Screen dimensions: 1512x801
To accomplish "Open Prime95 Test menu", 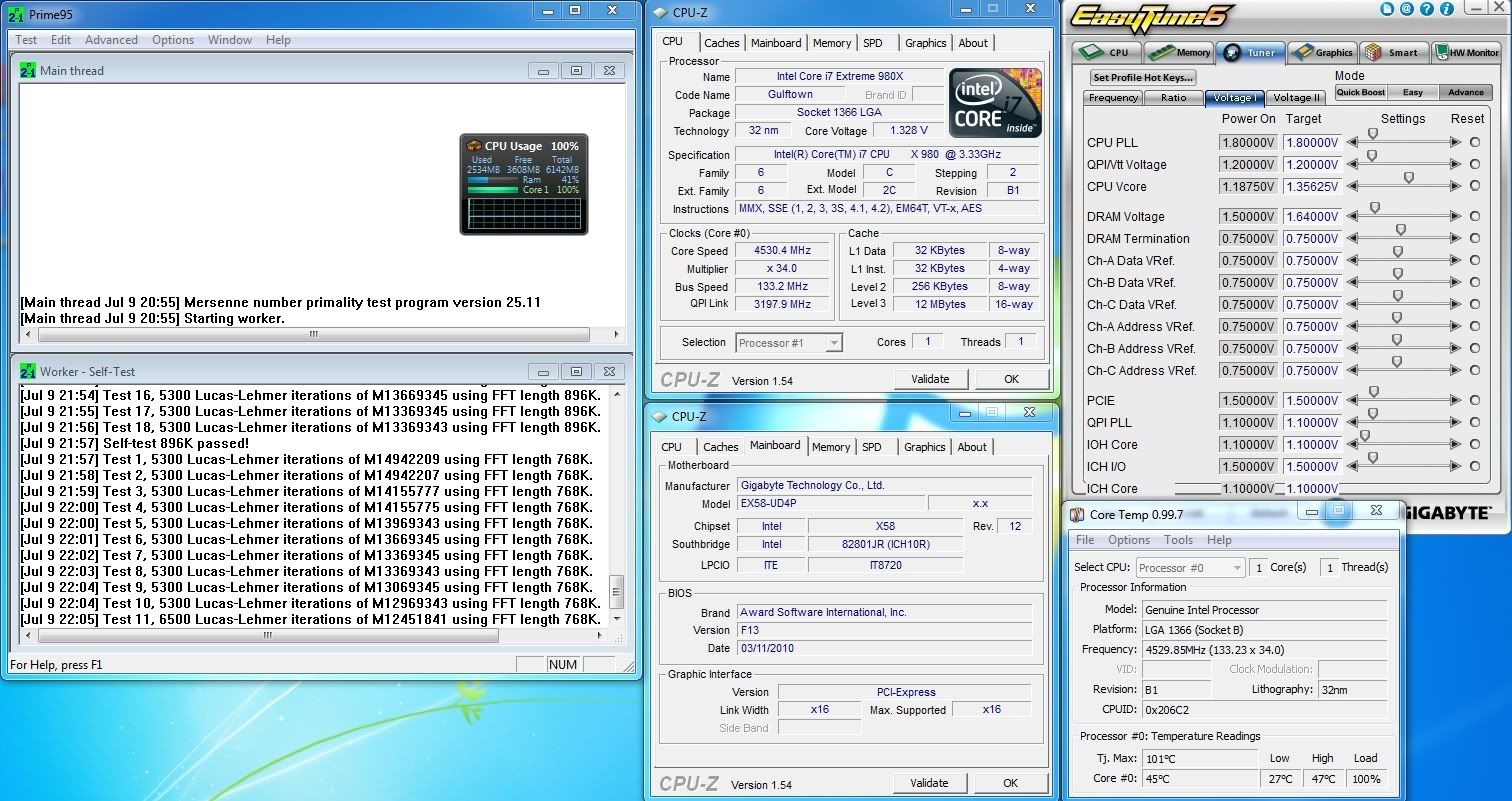I will click(x=26, y=40).
